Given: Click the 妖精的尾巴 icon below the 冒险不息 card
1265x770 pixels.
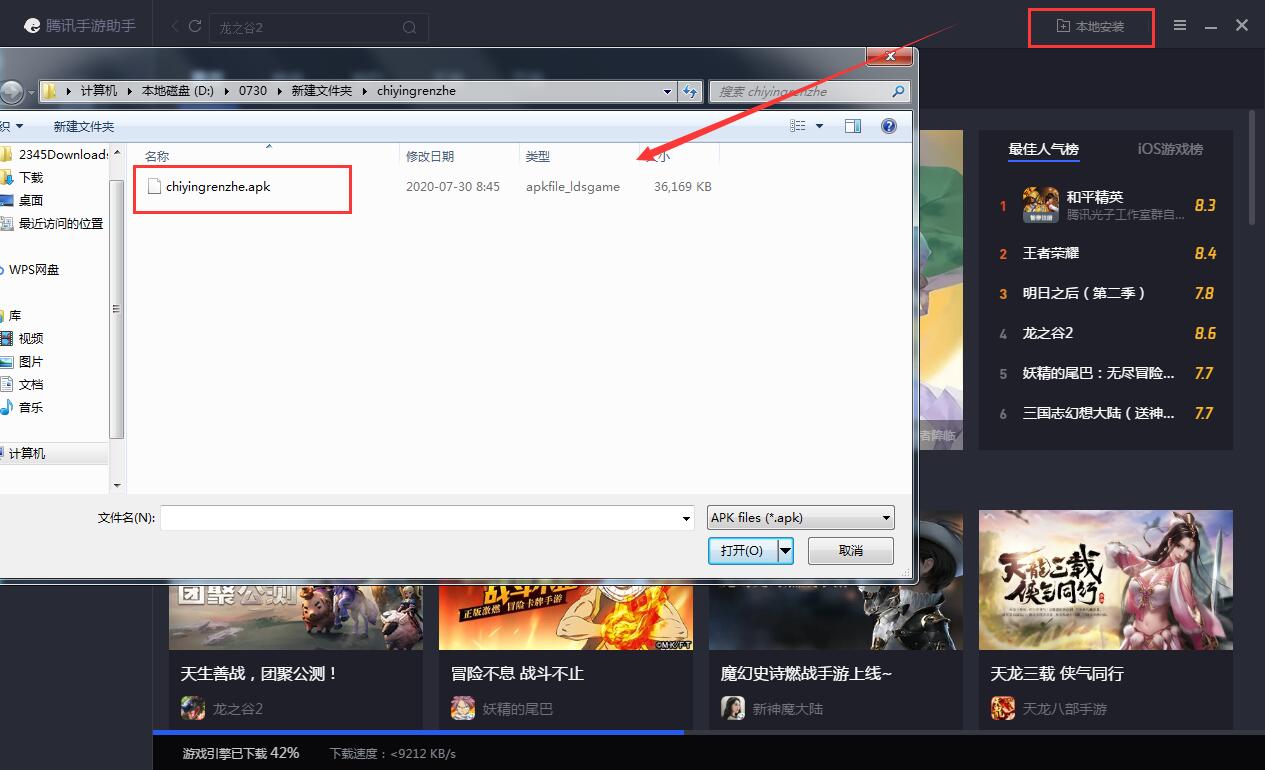Looking at the screenshot, I should (x=463, y=708).
